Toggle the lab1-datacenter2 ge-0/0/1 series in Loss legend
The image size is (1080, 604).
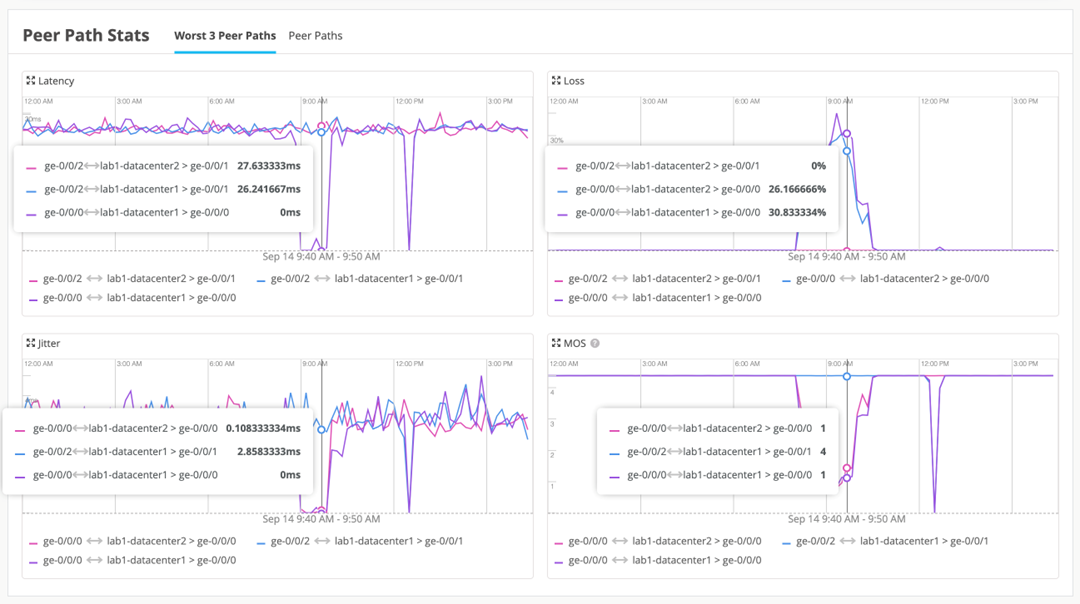tap(660, 279)
